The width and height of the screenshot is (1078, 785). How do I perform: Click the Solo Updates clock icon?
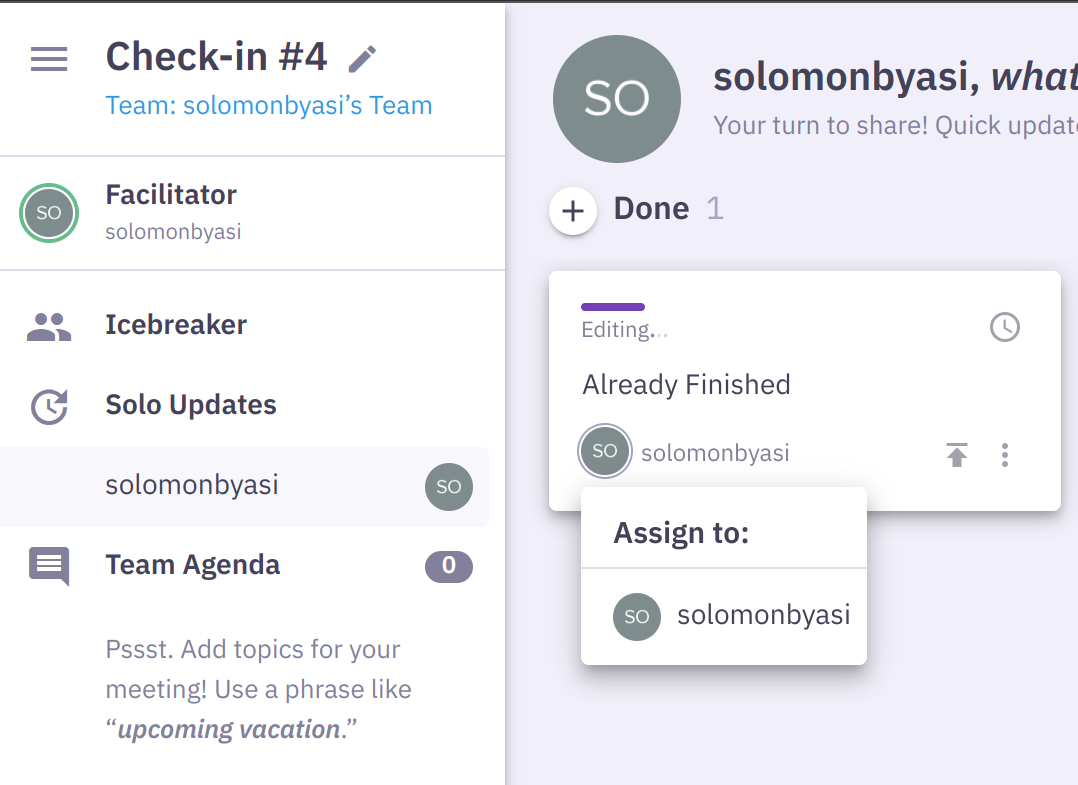pos(48,404)
